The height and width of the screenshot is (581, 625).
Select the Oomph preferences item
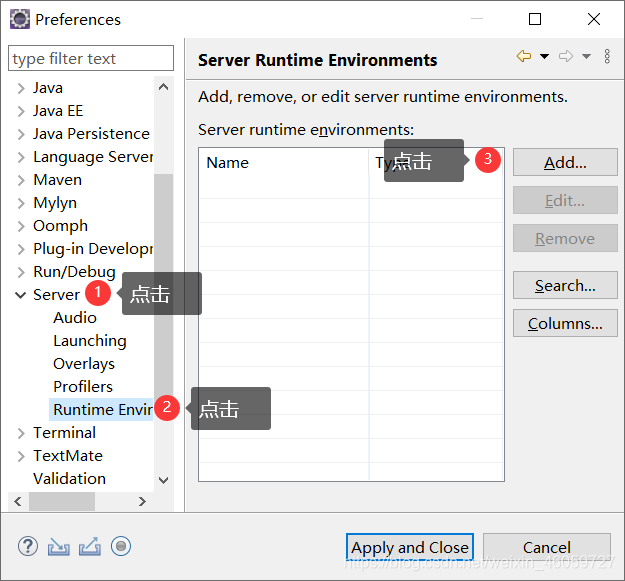[60, 226]
